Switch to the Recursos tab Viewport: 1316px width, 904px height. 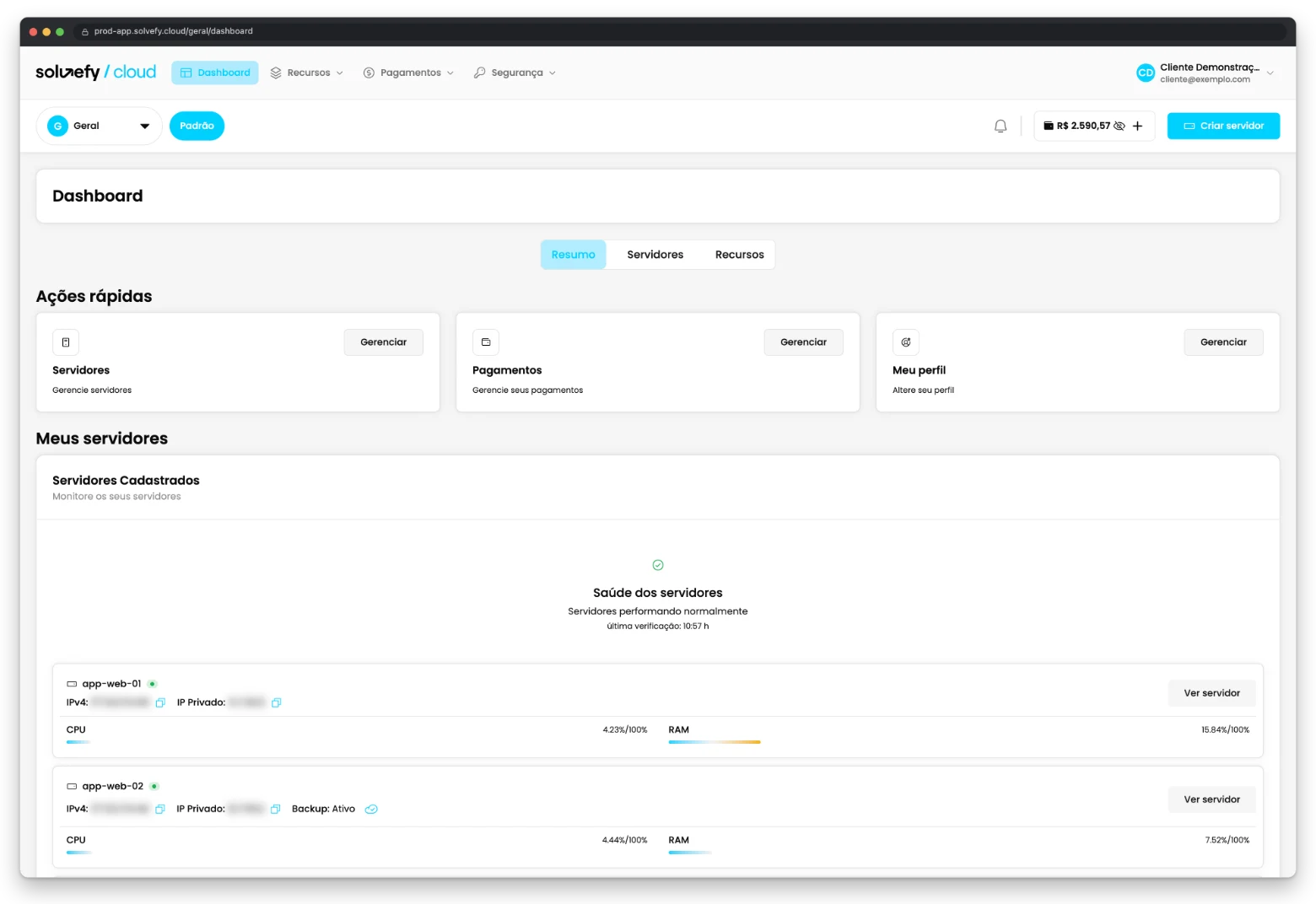pyautogui.click(x=740, y=255)
